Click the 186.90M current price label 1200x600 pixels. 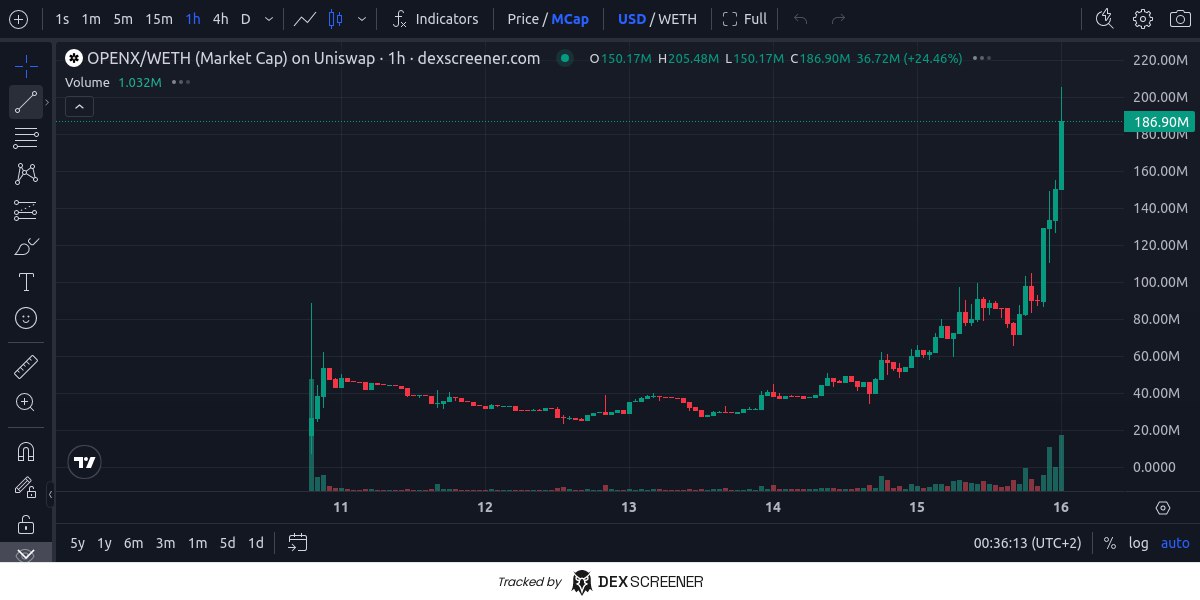pyautogui.click(x=1159, y=122)
